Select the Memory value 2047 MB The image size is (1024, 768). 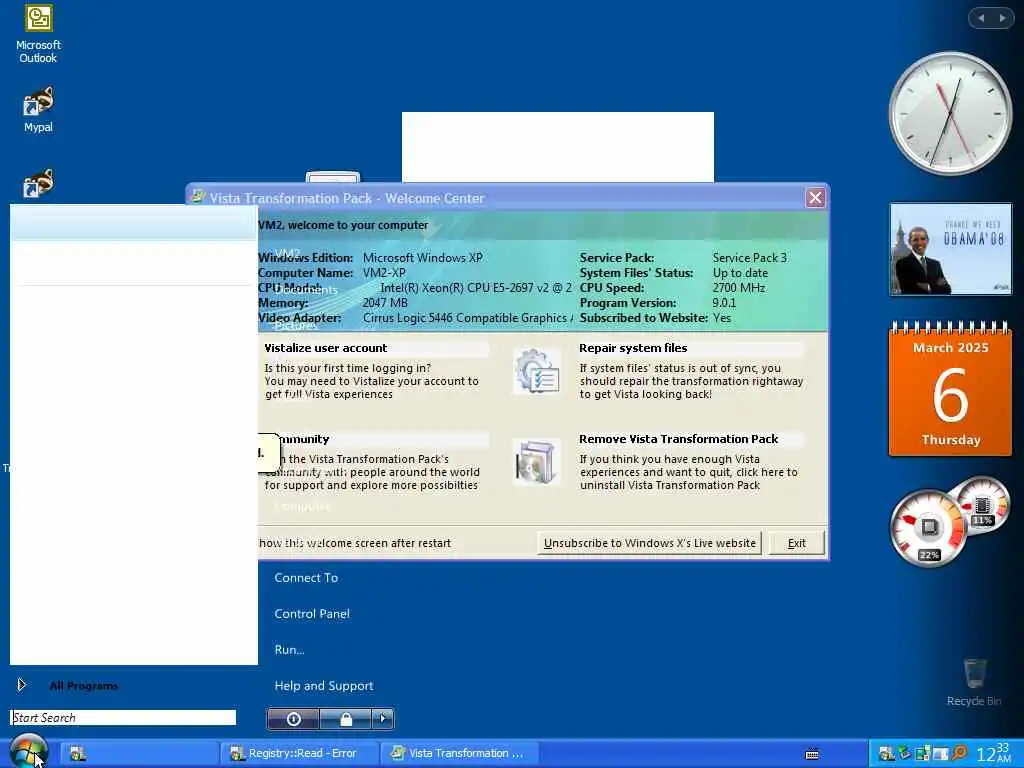coord(385,303)
